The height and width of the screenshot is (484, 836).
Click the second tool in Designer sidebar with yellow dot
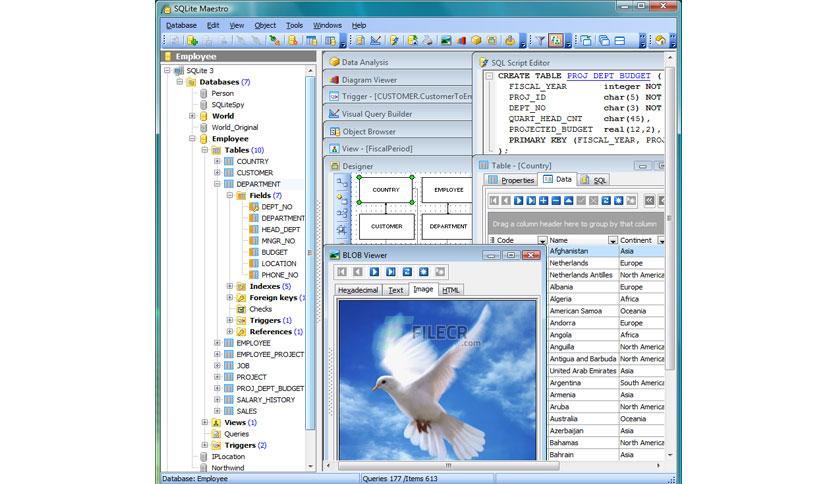[342, 198]
